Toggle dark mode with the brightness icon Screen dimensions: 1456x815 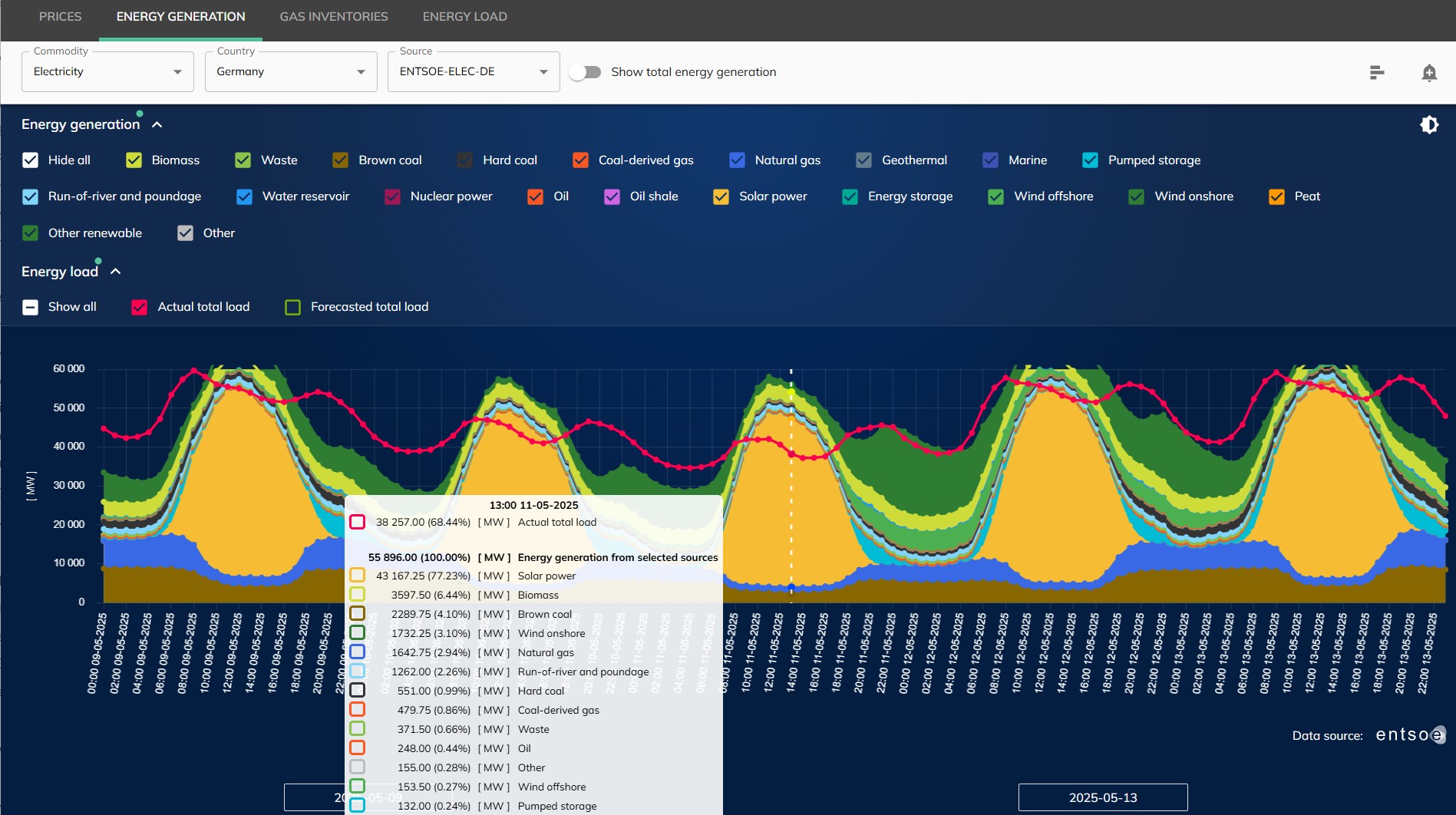tap(1429, 124)
